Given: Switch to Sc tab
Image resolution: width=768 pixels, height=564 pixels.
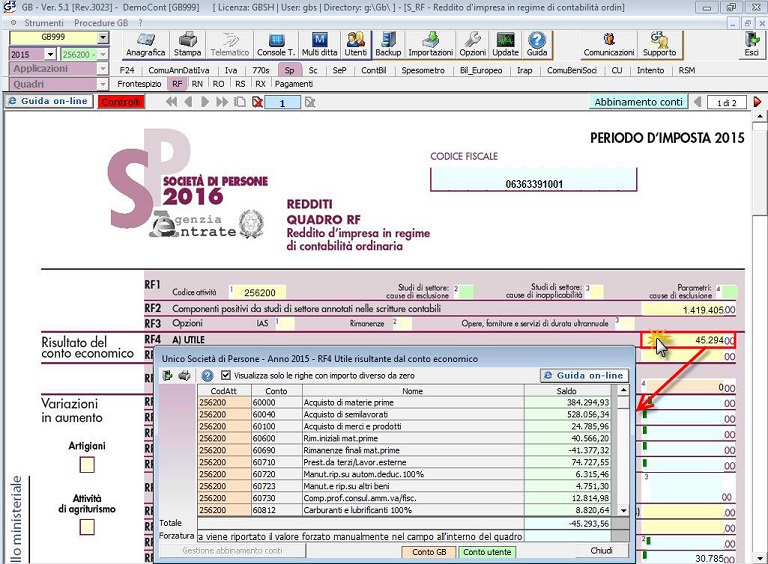Looking at the screenshot, I should (x=313, y=70).
